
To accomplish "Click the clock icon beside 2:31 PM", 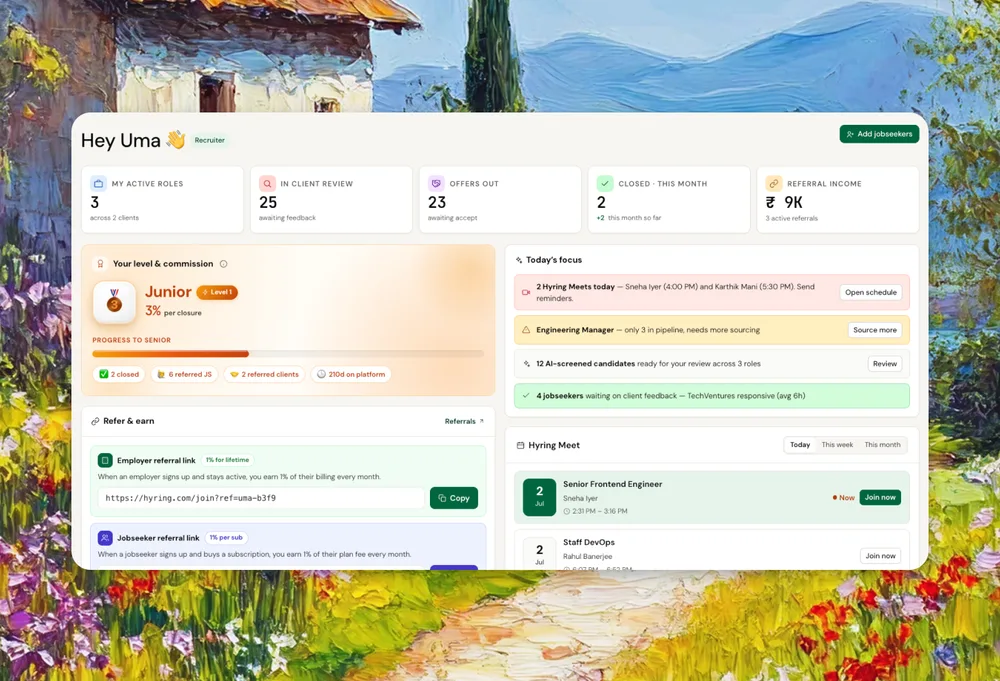I will (x=566, y=511).
